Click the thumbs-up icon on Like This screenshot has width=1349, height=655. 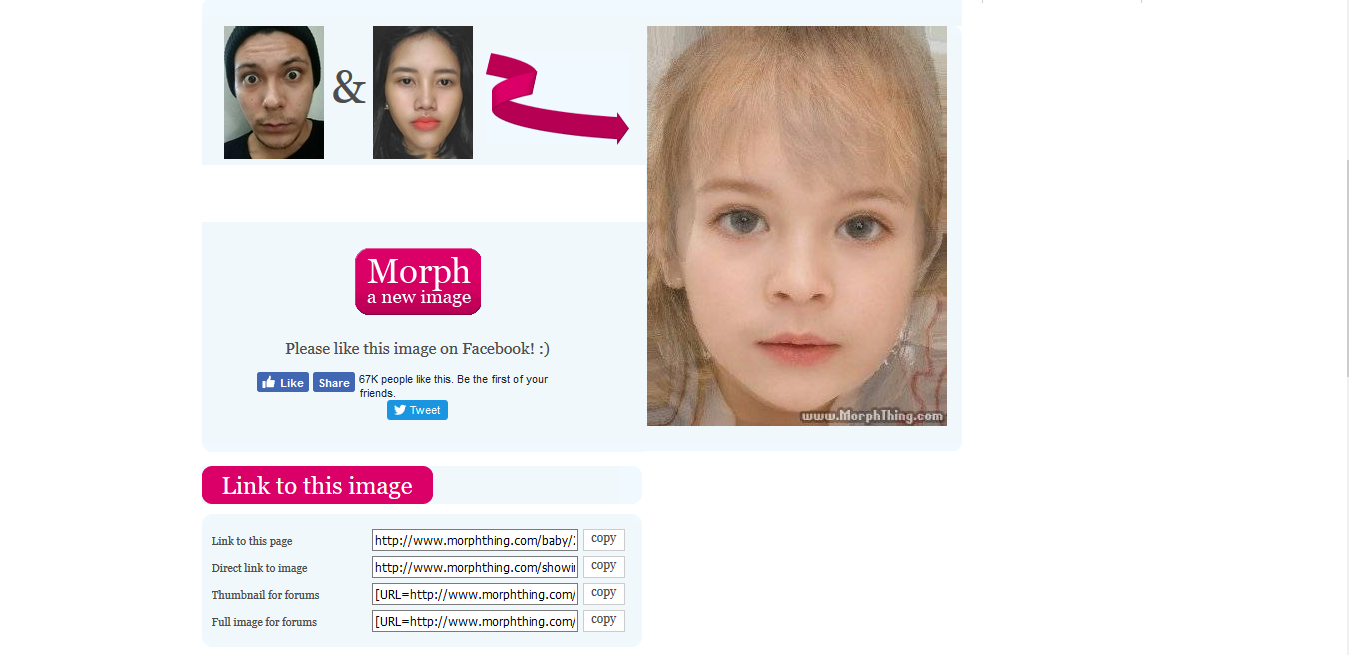click(268, 382)
